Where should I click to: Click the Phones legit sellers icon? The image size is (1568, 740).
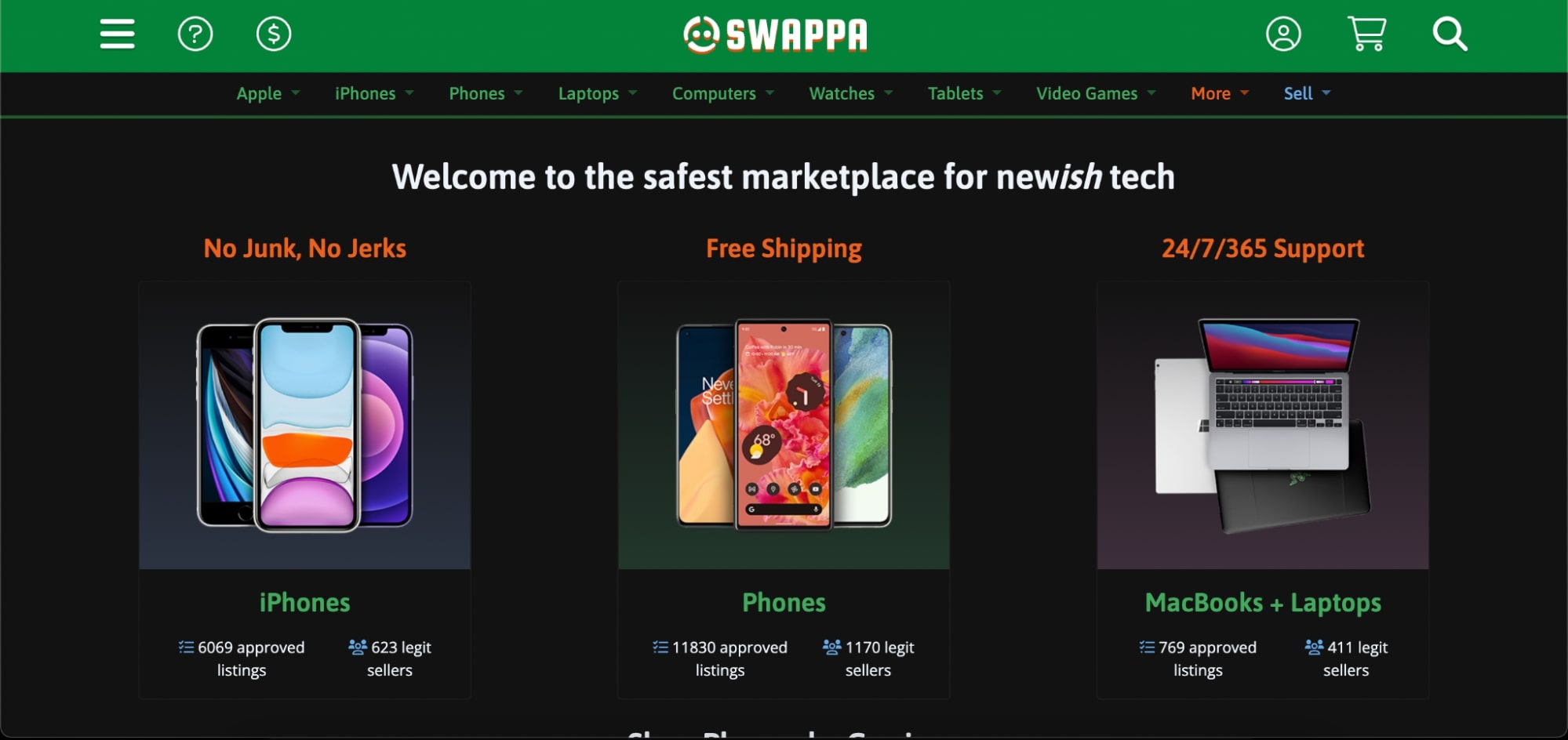point(831,647)
